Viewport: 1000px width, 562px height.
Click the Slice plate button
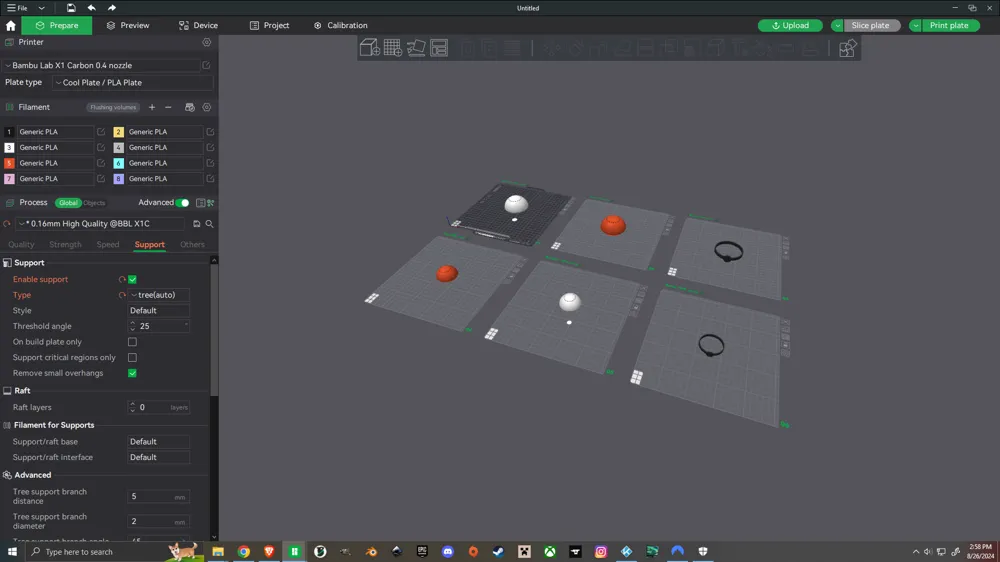pyautogui.click(x=871, y=26)
